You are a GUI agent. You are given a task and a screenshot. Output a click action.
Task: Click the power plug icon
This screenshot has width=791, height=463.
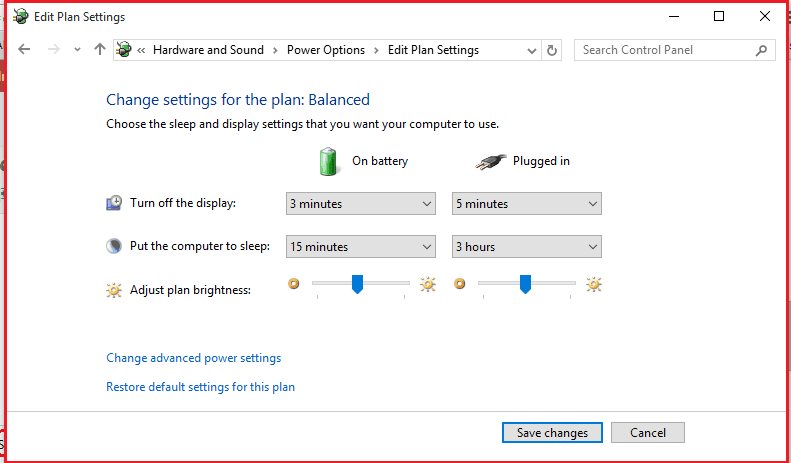(x=490, y=162)
